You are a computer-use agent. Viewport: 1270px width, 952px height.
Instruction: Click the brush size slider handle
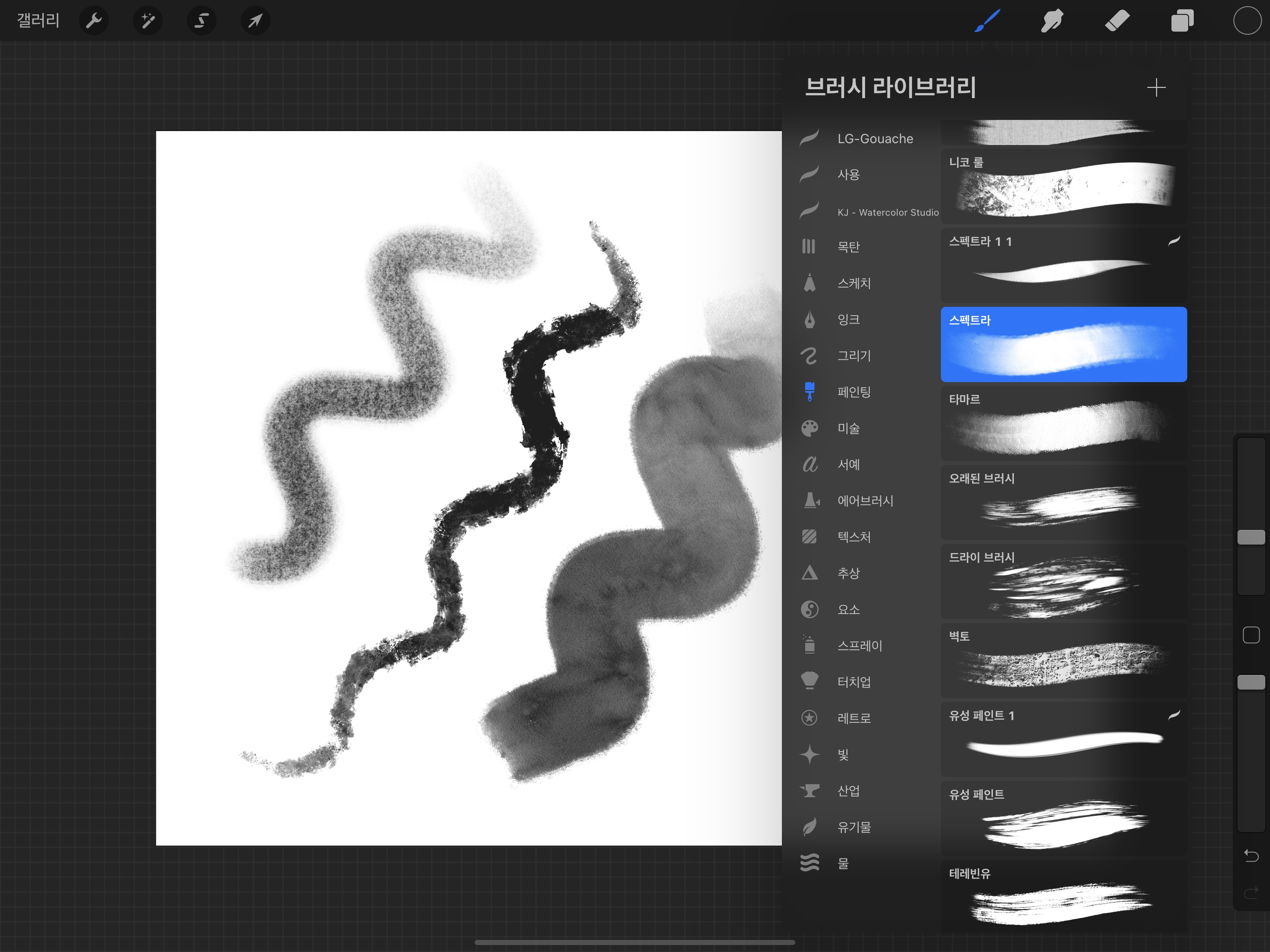1251,537
